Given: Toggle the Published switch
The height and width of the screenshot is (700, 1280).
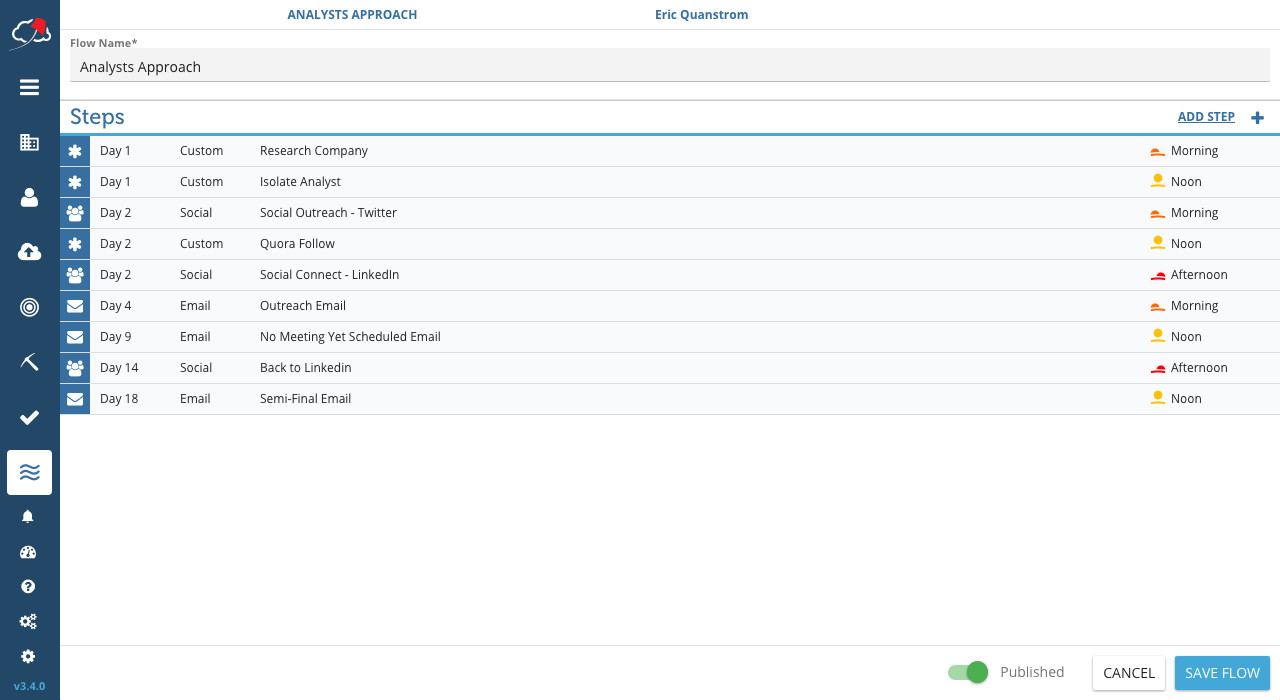Looking at the screenshot, I should (968, 672).
